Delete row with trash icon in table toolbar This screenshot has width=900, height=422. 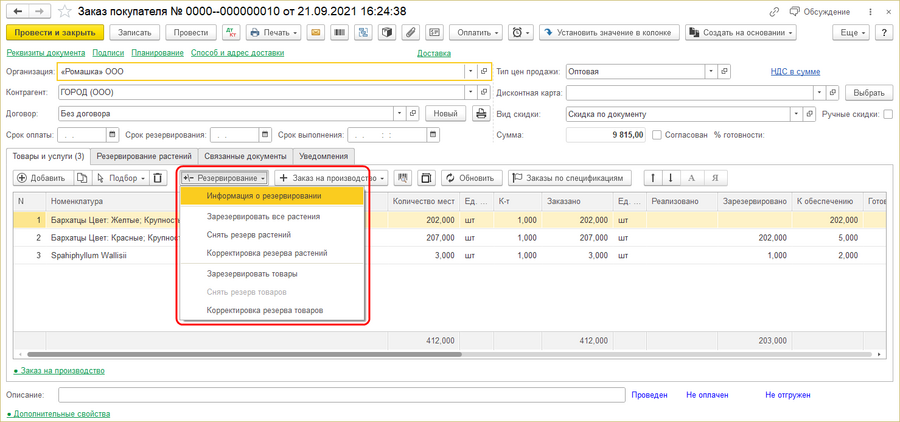point(157,178)
